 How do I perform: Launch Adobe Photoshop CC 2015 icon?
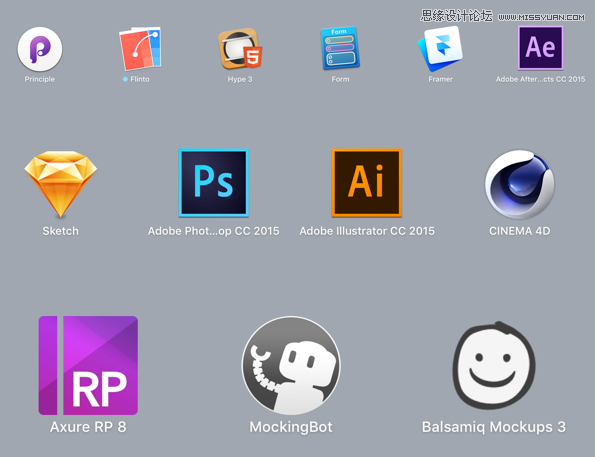[x=214, y=183]
